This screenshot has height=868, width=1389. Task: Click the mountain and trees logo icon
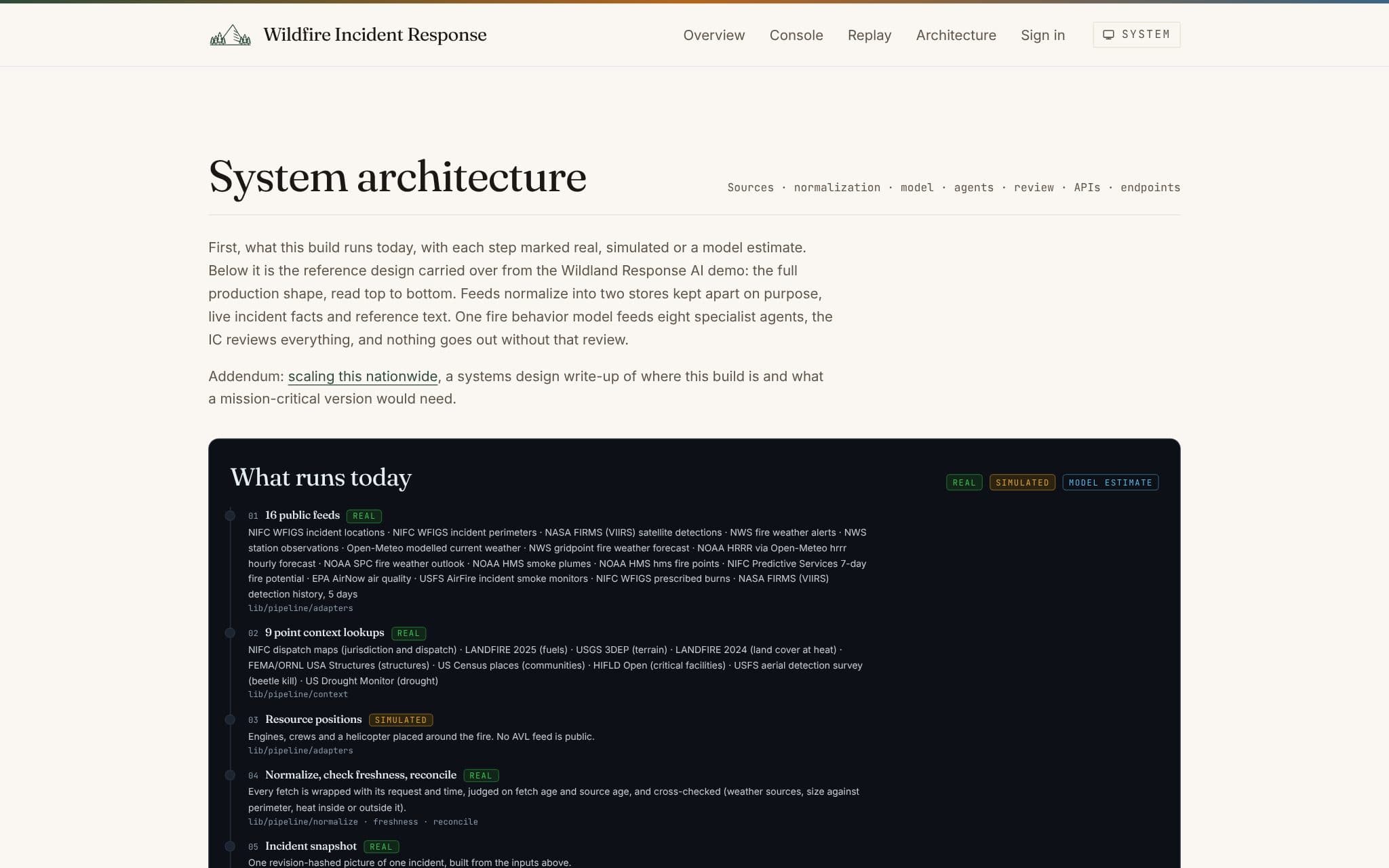click(x=231, y=35)
